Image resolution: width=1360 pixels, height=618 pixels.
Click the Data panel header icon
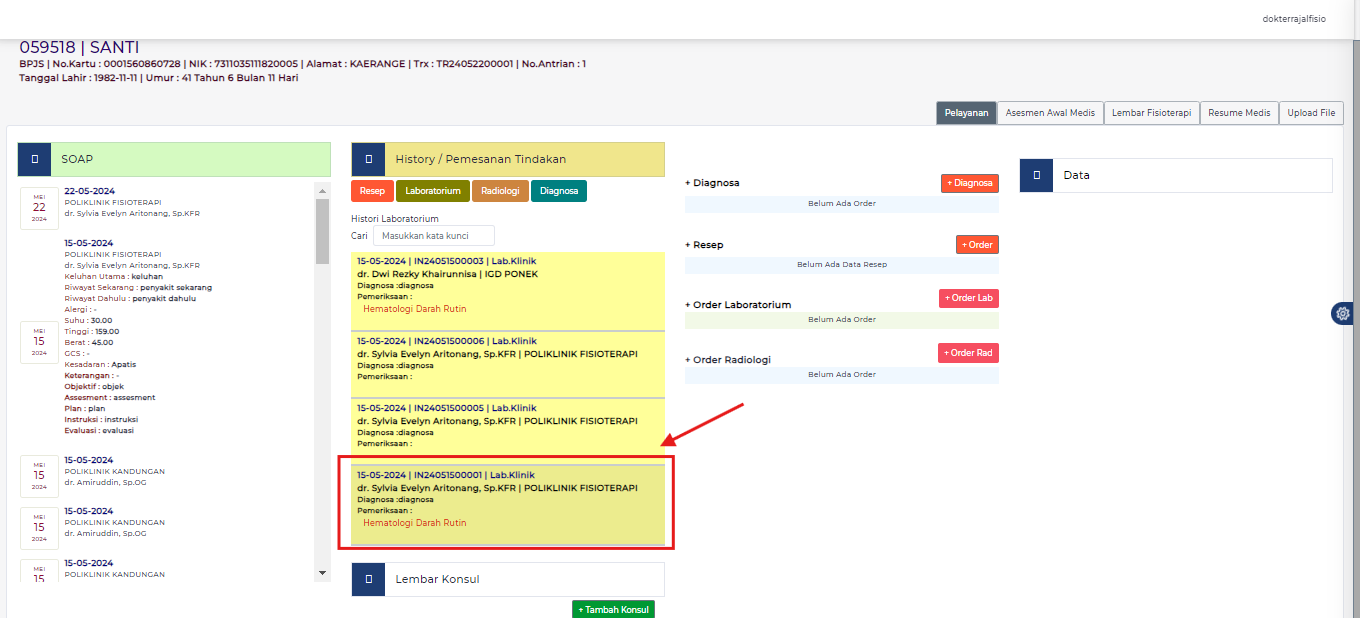pos(1036,175)
